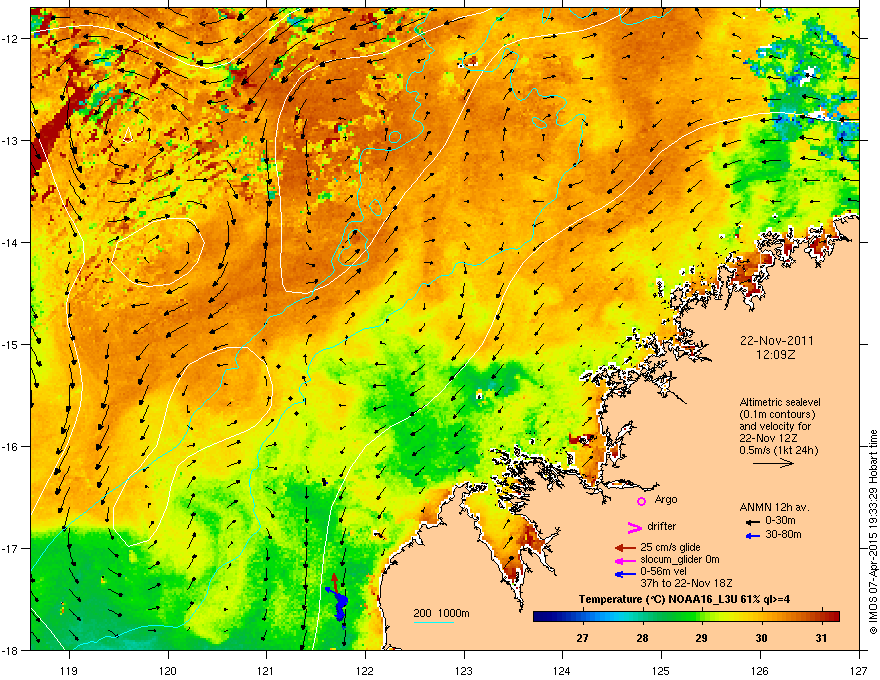Click the longitude axis label 127
The image size is (880, 680).
point(859,670)
